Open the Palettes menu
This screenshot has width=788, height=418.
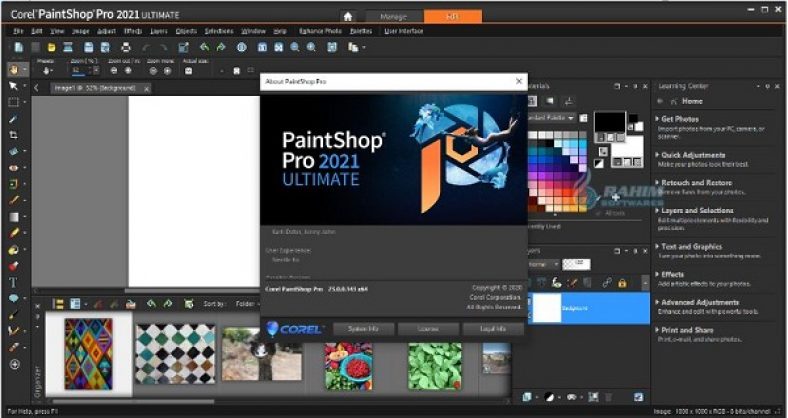361,31
